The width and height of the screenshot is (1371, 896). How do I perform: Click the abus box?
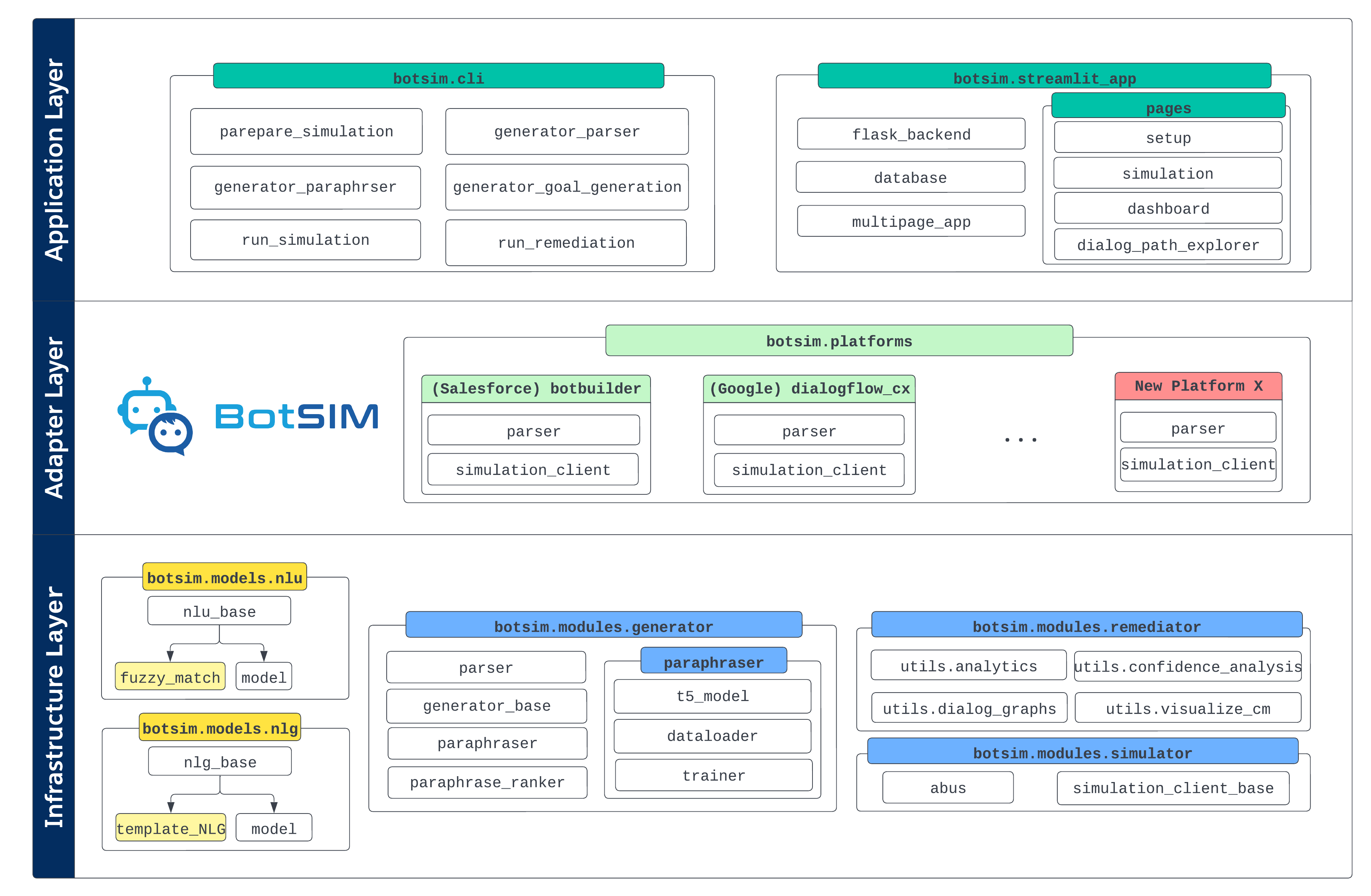(x=948, y=787)
